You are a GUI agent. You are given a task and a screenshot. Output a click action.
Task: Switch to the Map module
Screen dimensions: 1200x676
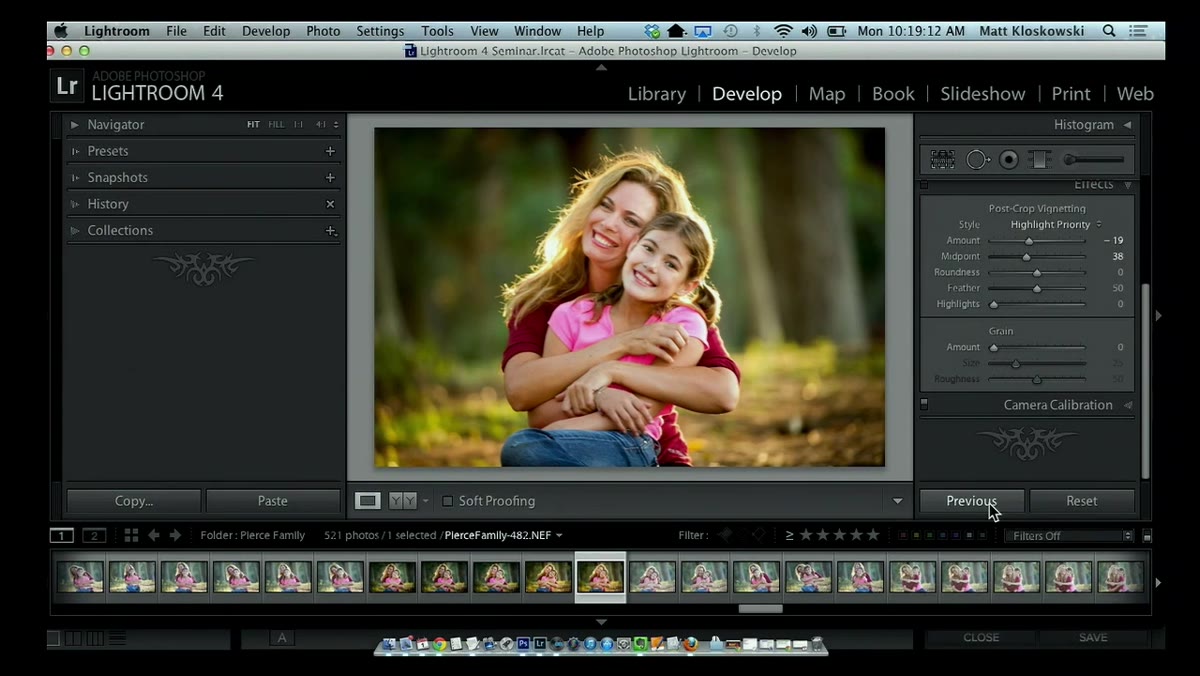click(827, 94)
